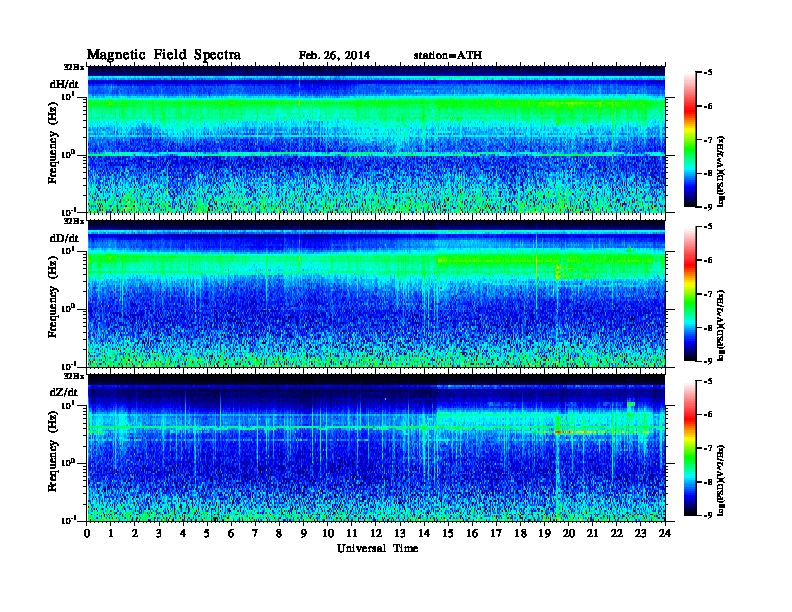The image size is (792, 612).
Task: Click the dZ/dt spectrogram plot
Action: [376, 447]
